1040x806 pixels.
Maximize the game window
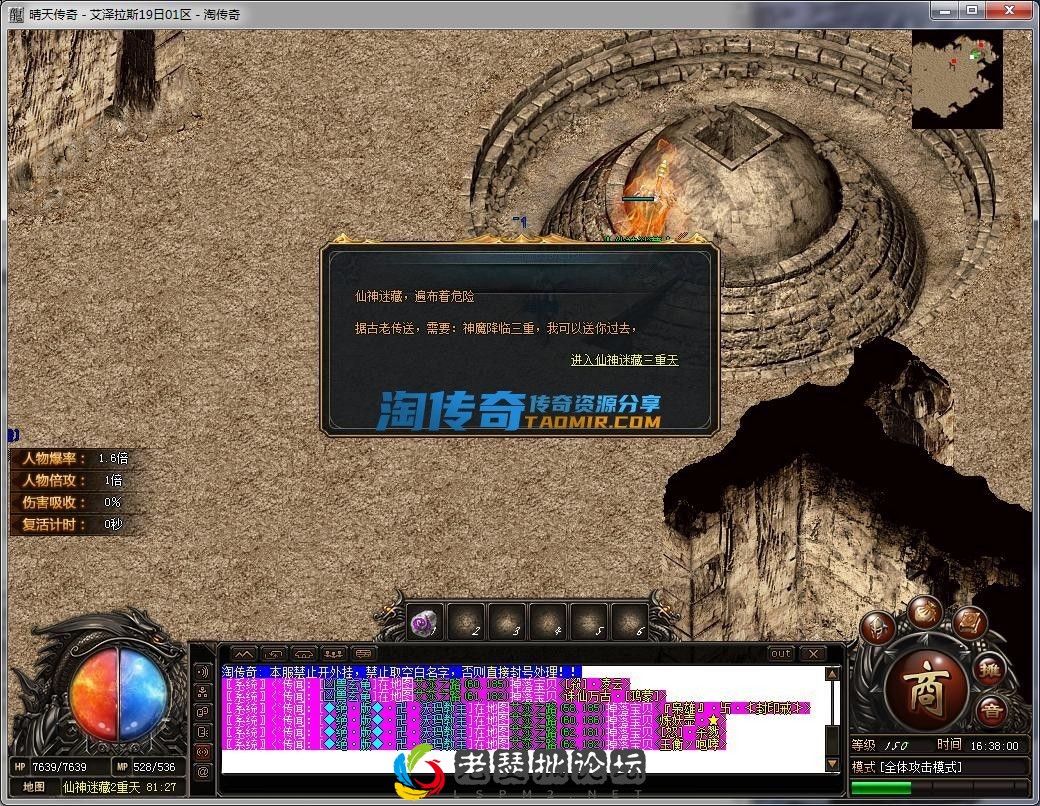(972, 11)
